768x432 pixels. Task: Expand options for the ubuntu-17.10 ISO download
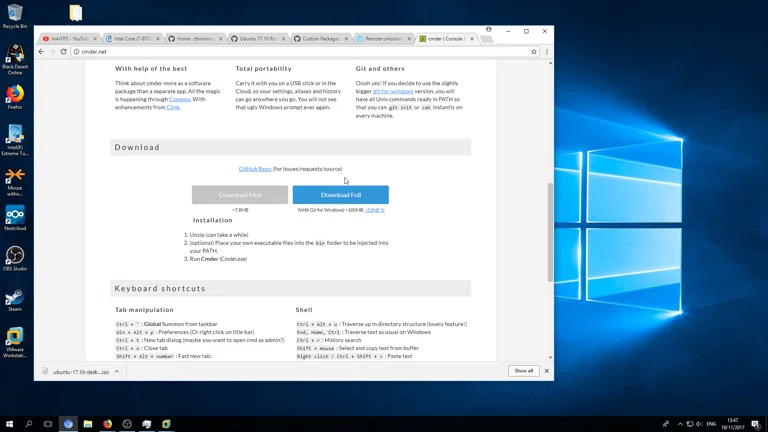pos(117,371)
